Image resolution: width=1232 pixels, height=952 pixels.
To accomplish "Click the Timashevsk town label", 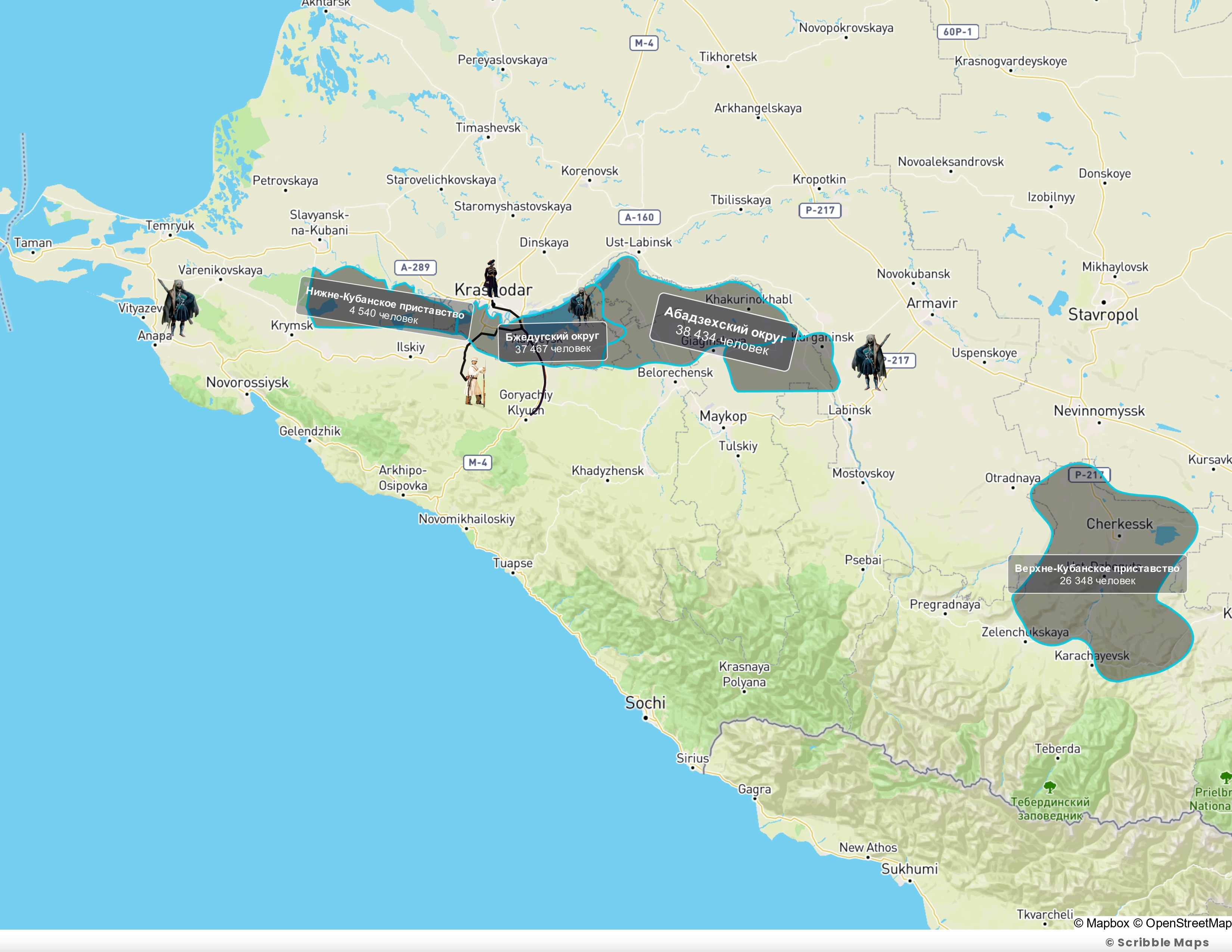I will [x=488, y=127].
